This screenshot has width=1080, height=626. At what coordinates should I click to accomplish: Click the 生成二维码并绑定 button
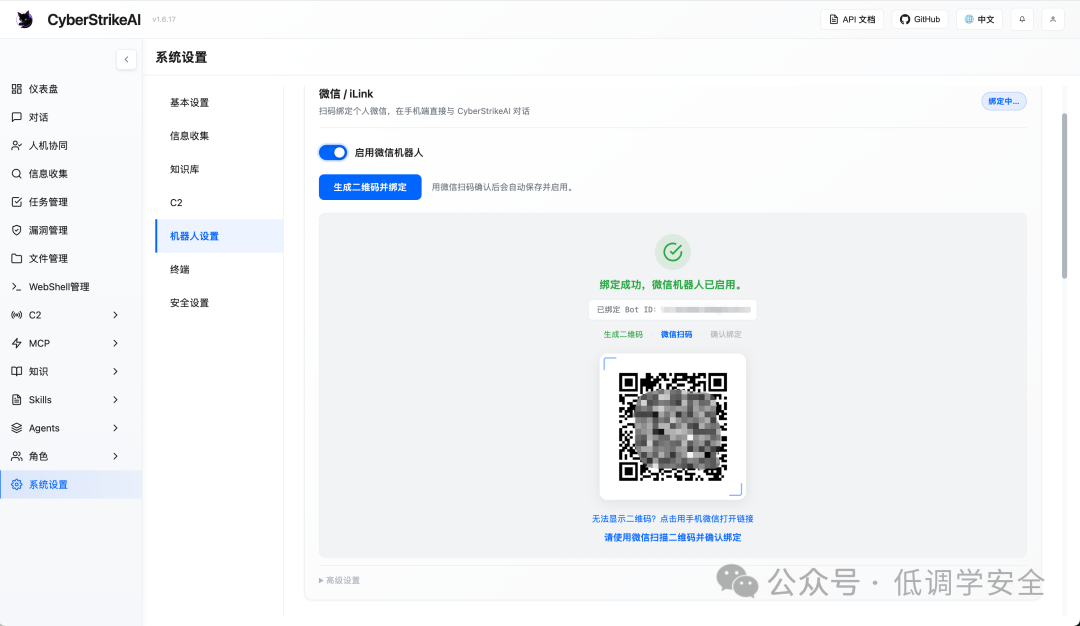370,187
